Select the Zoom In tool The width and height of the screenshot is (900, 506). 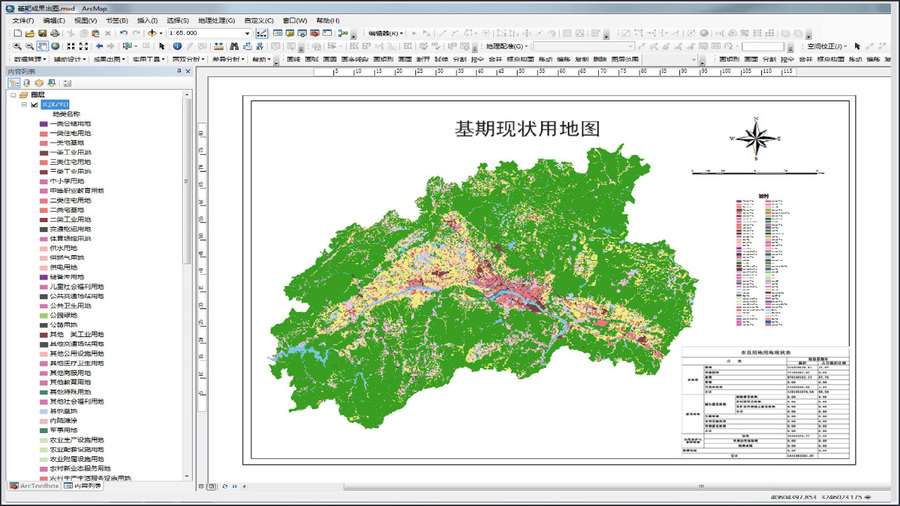pos(18,46)
